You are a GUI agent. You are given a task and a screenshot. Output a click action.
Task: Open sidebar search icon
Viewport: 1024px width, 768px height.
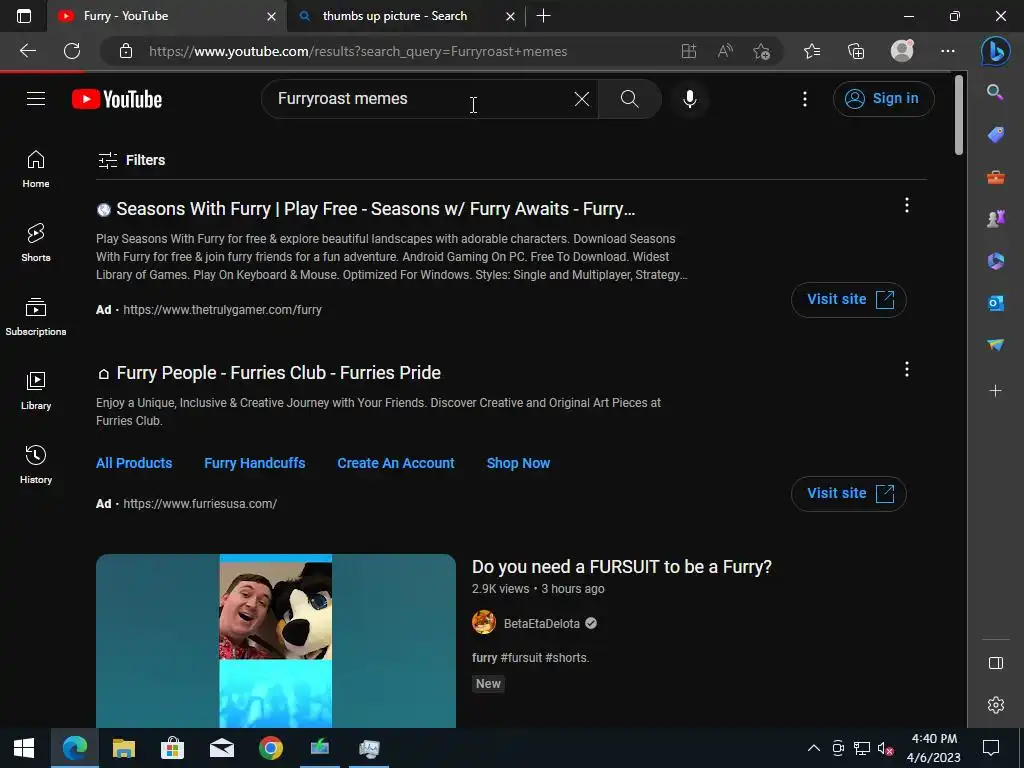pyautogui.click(x=995, y=92)
